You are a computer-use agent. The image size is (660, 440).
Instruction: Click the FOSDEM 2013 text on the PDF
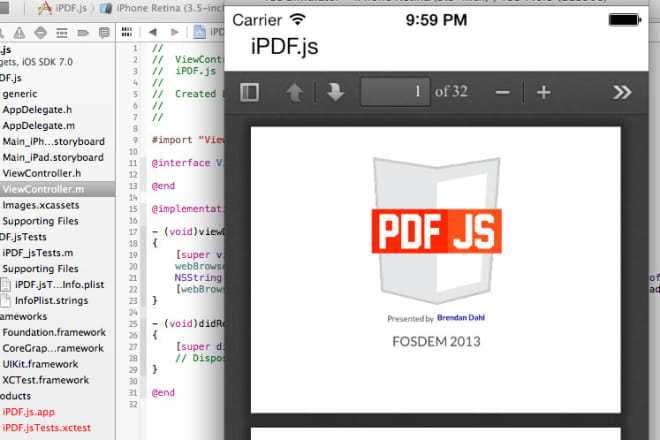click(436, 341)
